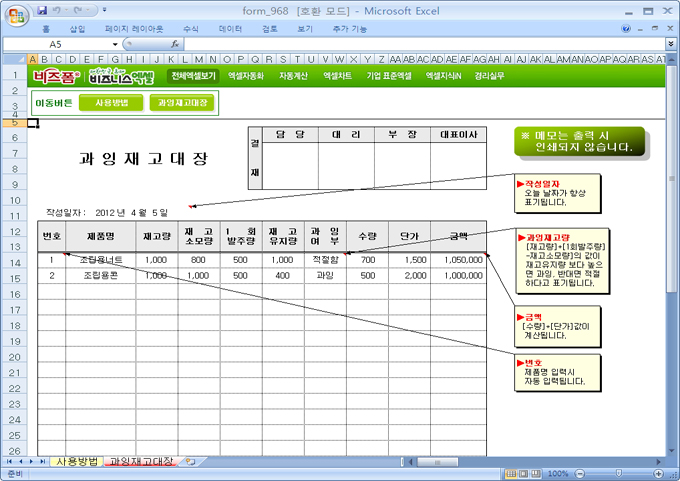Viewport: 680px width, 481px height.
Task: Click the insert new worksheet tab icon
Action: (190, 461)
